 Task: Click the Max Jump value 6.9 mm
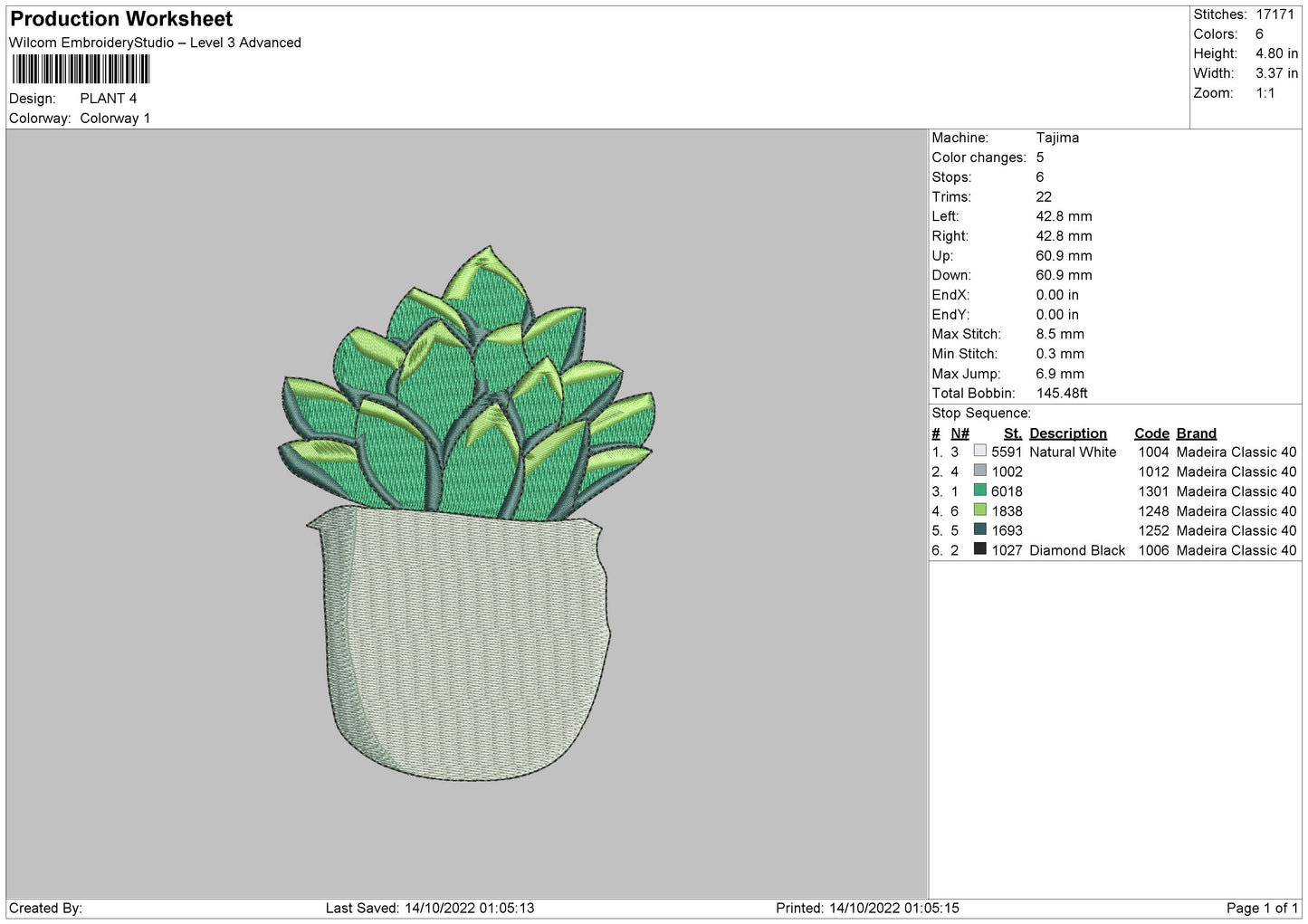[1060, 374]
